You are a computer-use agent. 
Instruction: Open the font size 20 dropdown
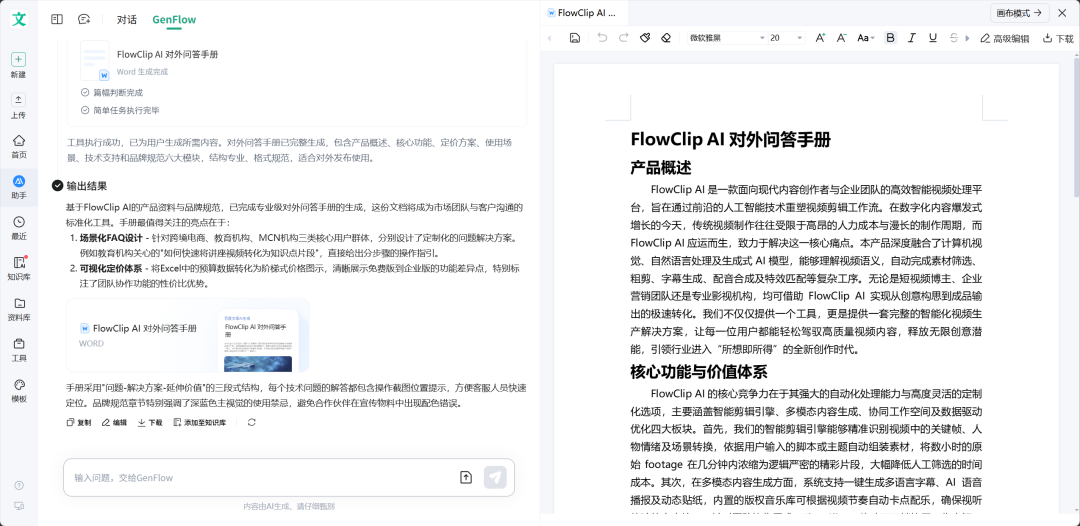click(x=786, y=38)
